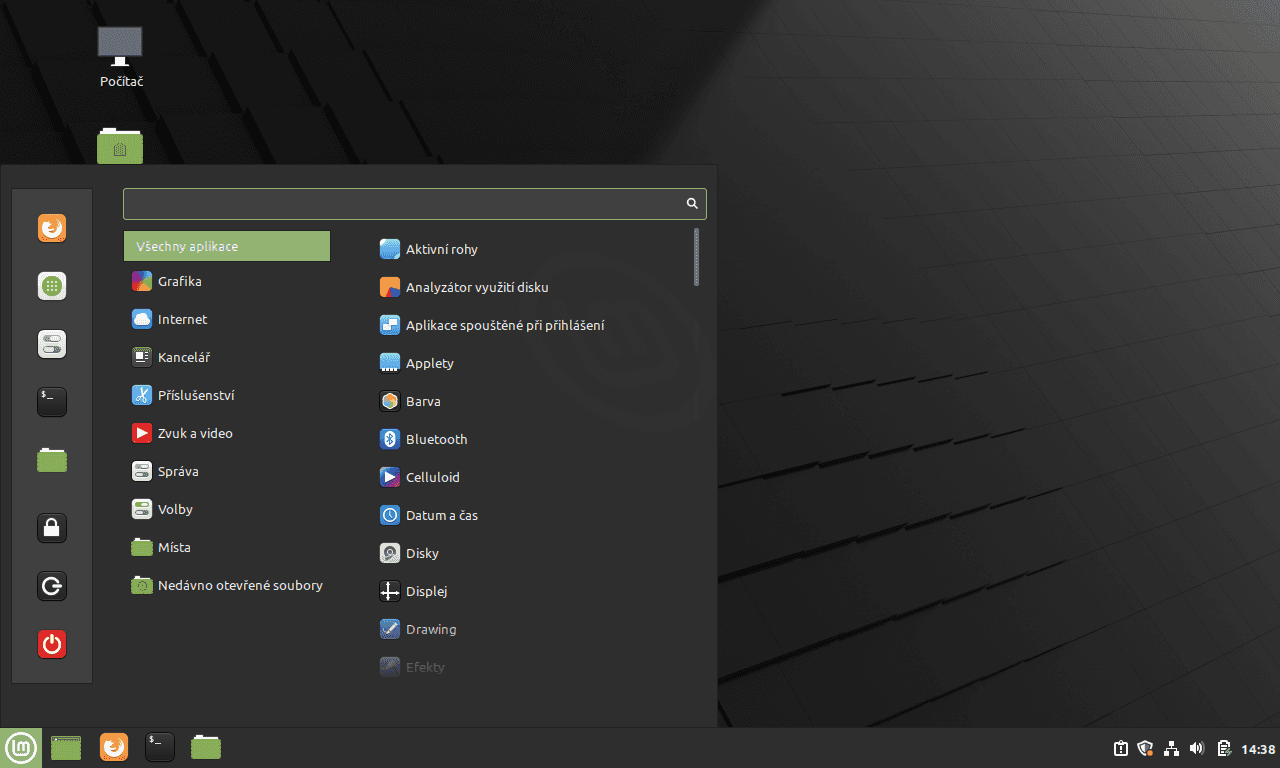
Task: Open System Settings from the menu sidebar
Action: pyautogui.click(x=51, y=343)
